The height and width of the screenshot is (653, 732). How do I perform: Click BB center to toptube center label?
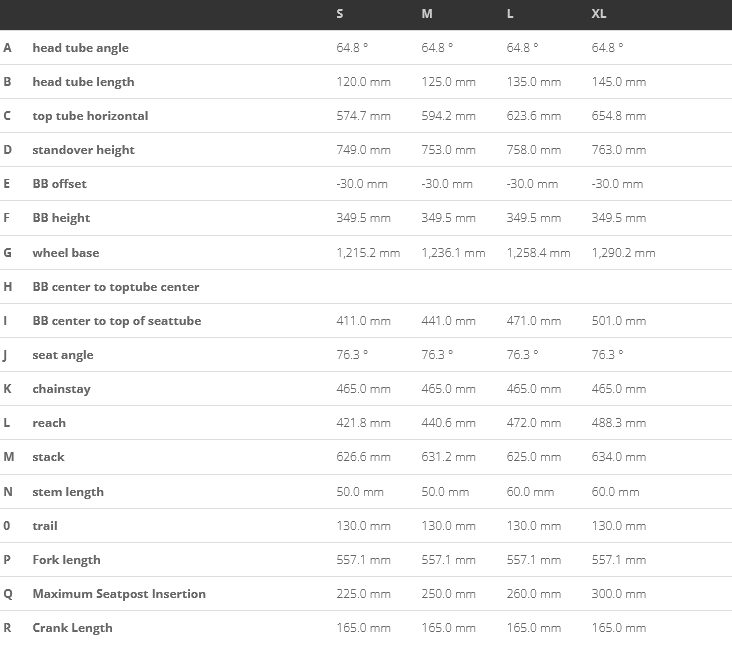pyautogui.click(x=115, y=287)
